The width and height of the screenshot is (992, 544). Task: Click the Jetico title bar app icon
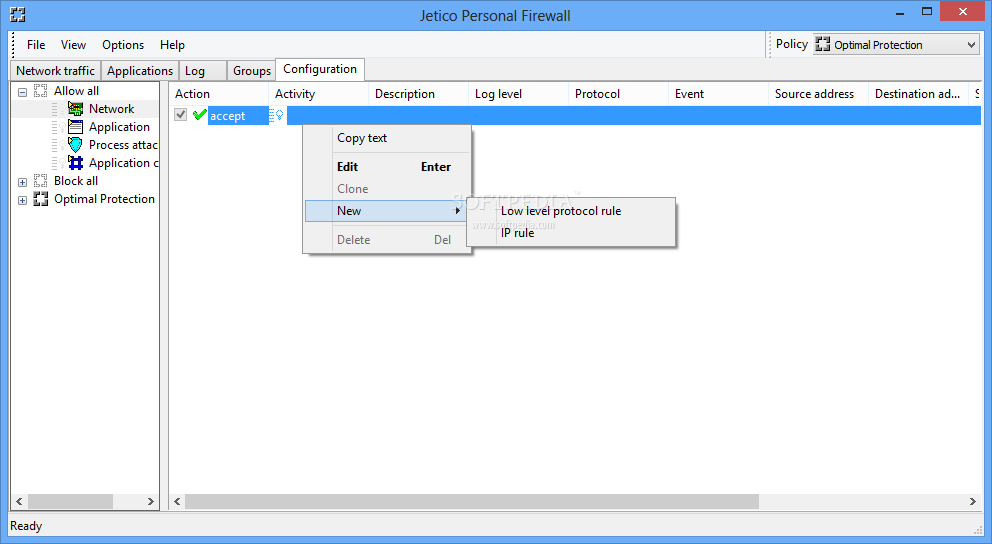[x=18, y=14]
